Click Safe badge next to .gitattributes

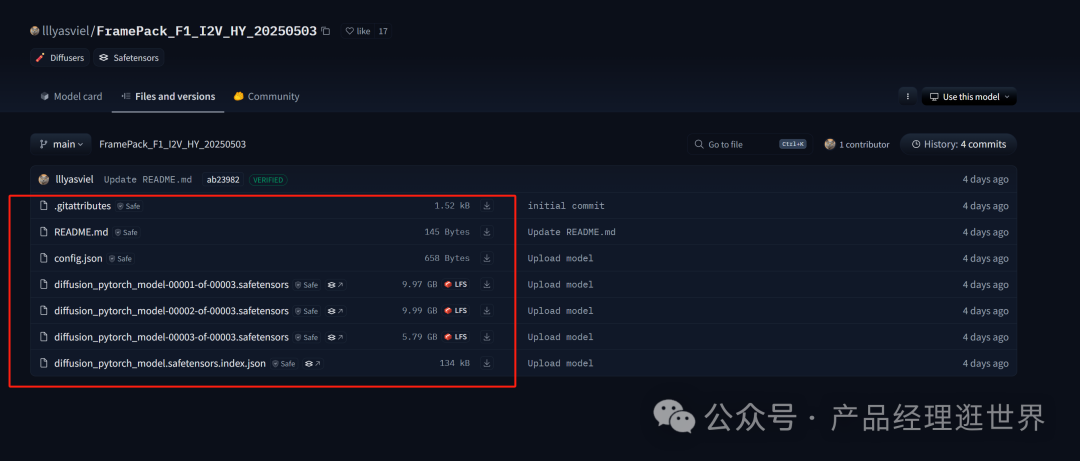(129, 206)
